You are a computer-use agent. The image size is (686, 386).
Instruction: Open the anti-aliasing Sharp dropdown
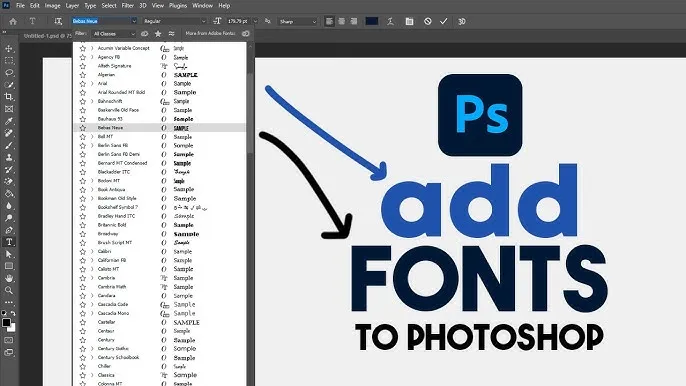[298, 21]
